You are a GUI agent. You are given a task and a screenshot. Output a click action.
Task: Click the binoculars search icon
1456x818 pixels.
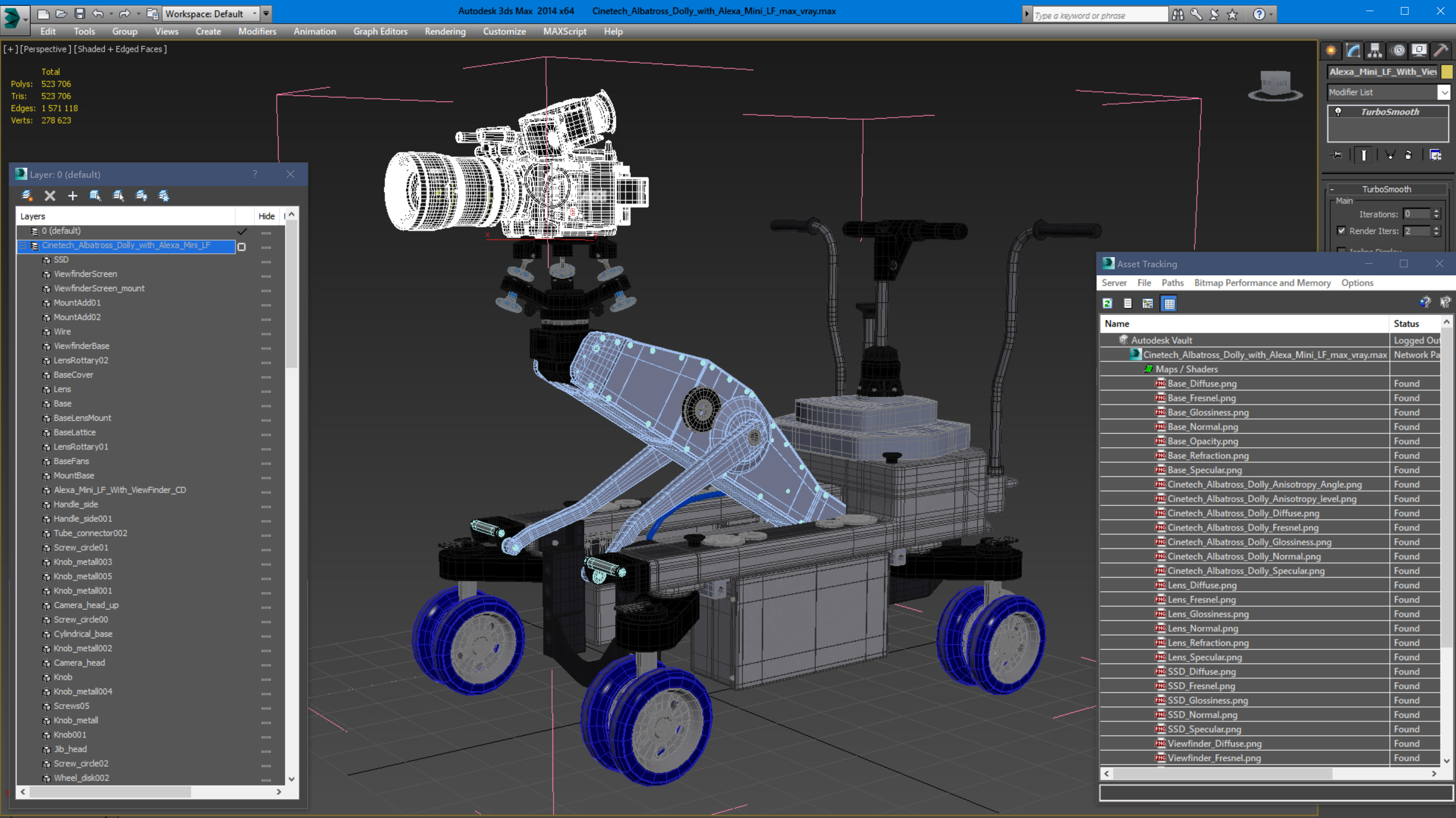(x=1178, y=15)
